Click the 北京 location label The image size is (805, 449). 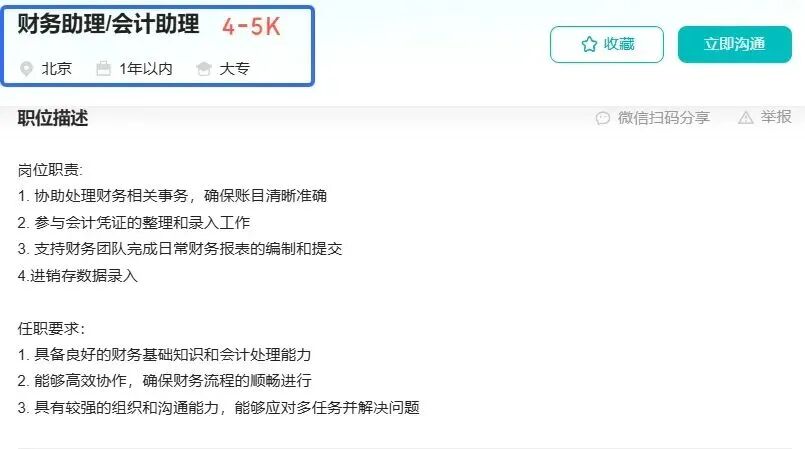pos(56,69)
